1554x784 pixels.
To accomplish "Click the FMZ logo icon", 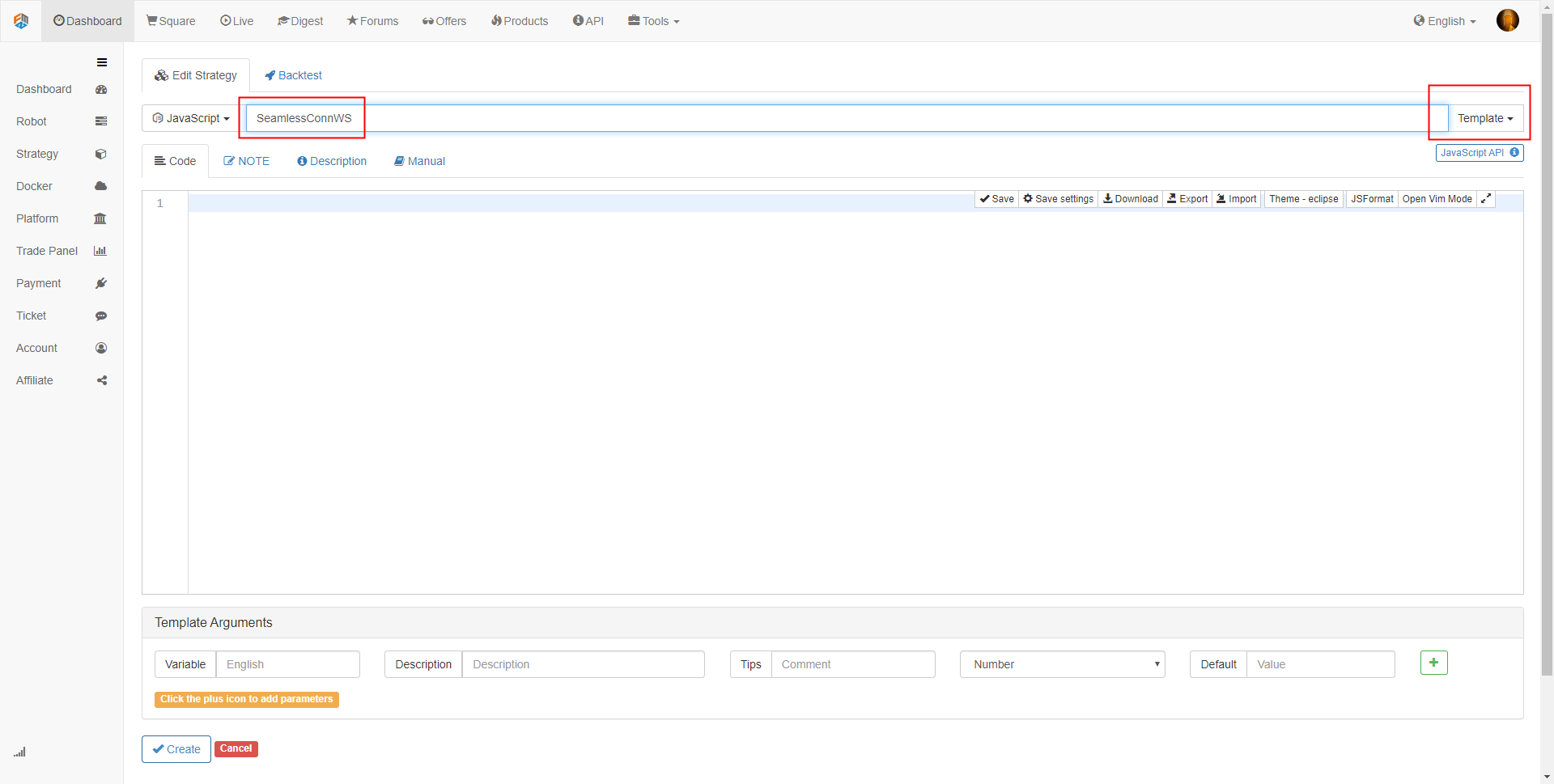I will (21, 21).
